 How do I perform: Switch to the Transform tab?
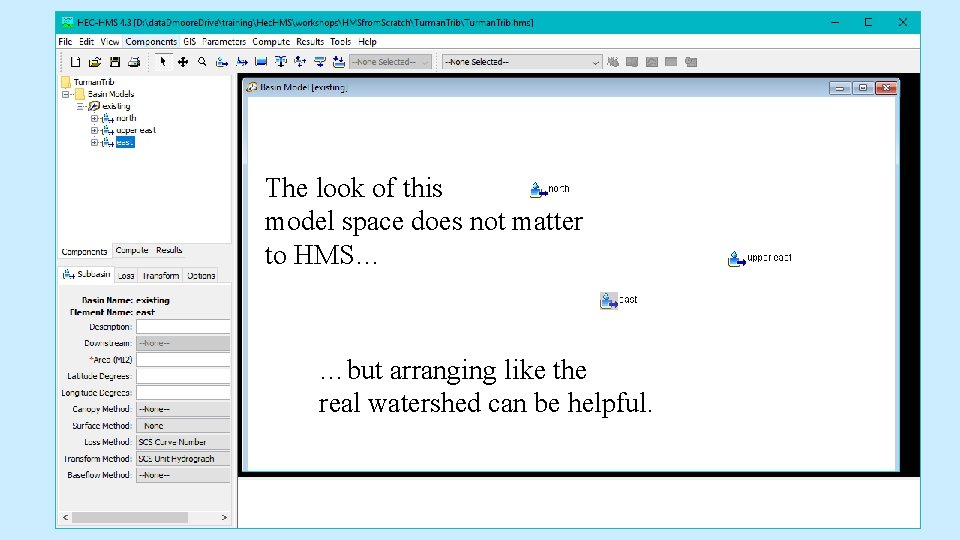[160, 276]
